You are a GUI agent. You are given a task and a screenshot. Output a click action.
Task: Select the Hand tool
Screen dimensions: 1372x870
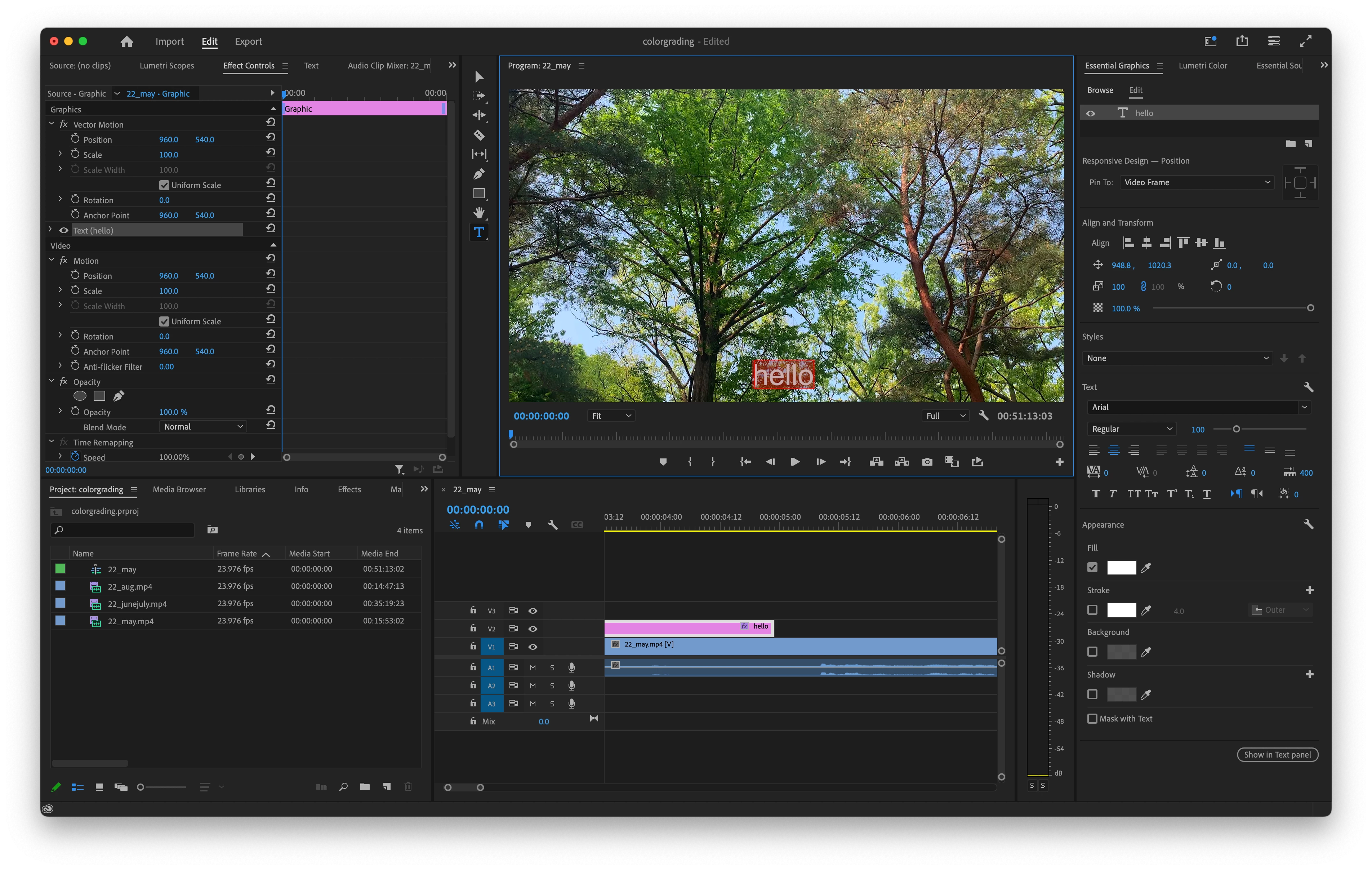pos(478,213)
